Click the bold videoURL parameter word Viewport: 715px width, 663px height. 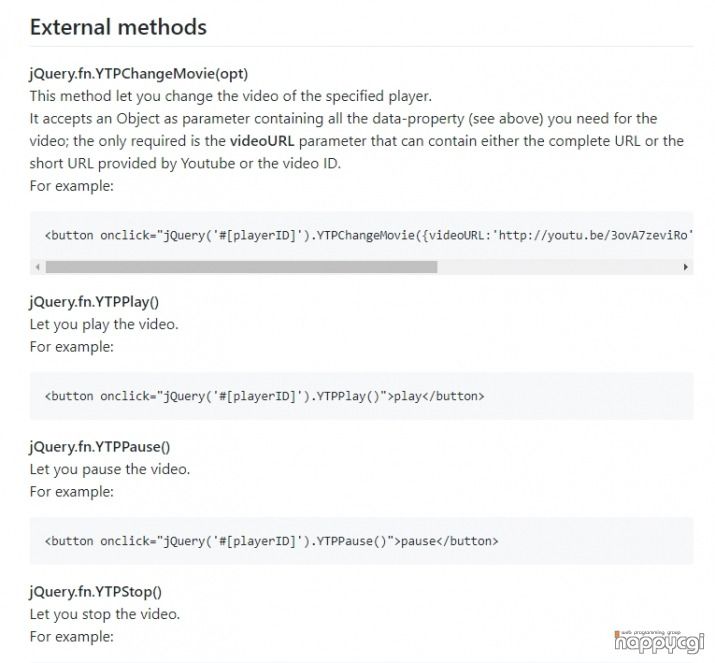(x=262, y=141)
